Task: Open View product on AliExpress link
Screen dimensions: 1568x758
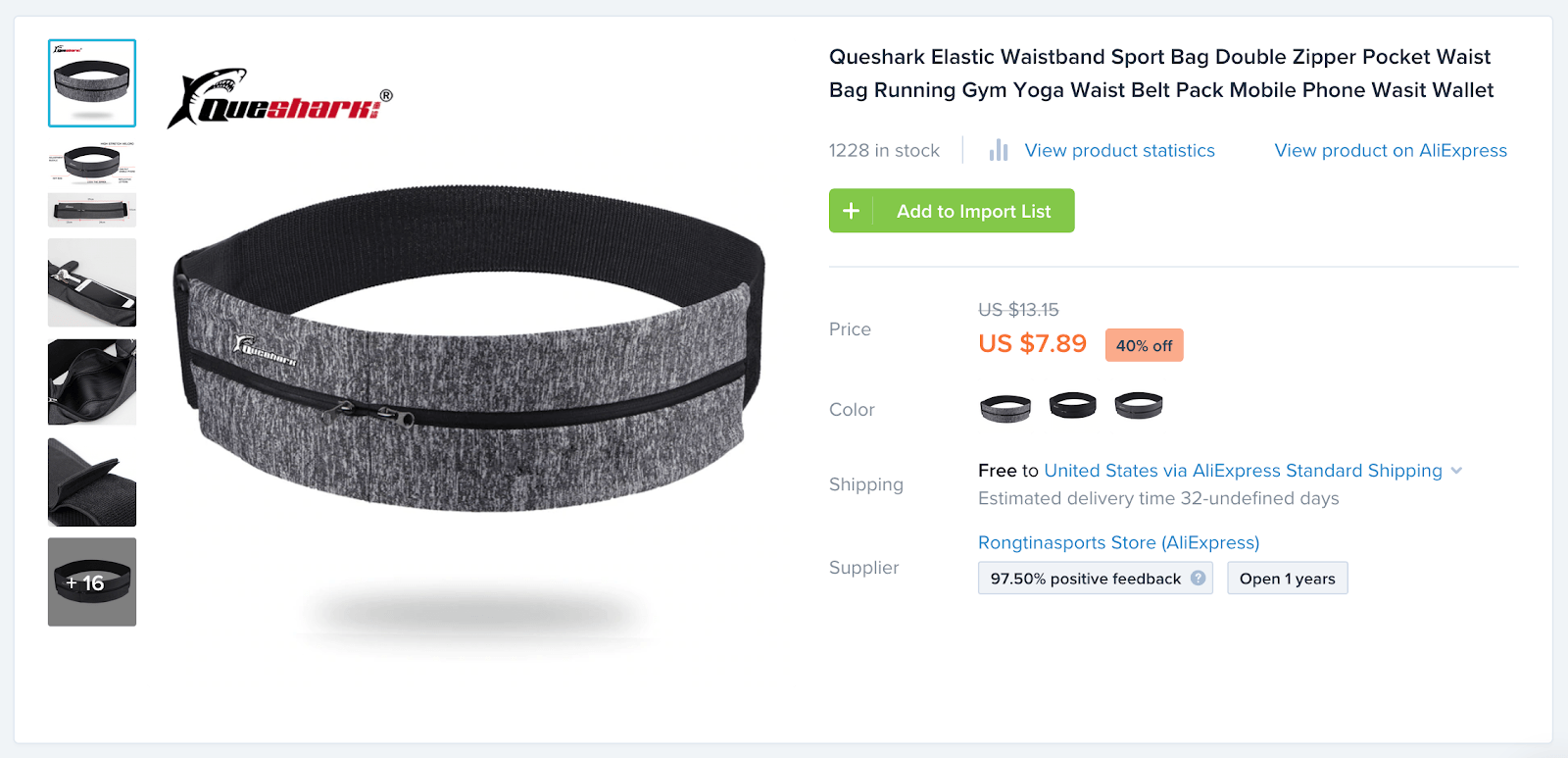Action: 1390,150
